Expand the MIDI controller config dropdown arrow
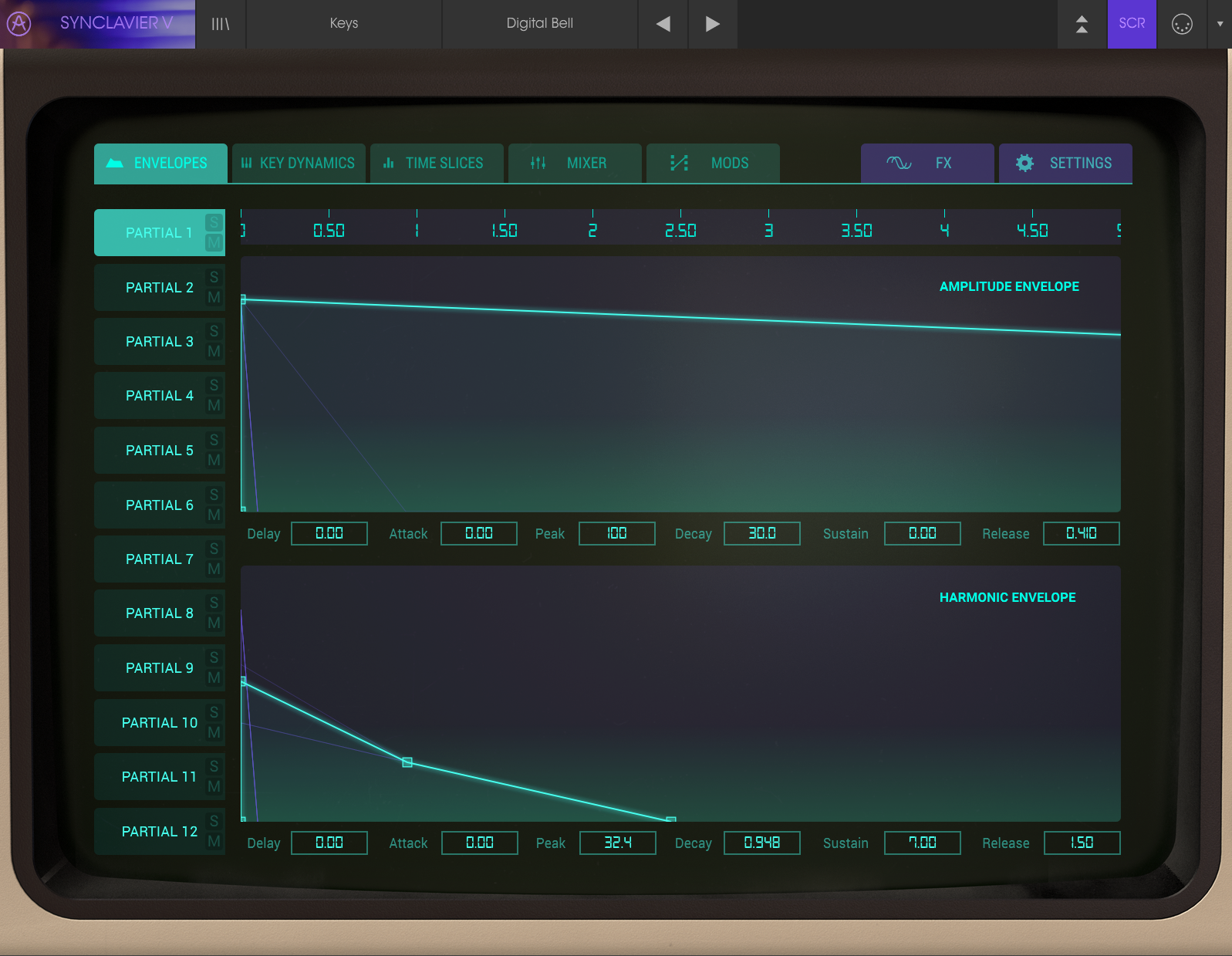This screenshot has height=956, width=1232. click(x=1220, y=24)
